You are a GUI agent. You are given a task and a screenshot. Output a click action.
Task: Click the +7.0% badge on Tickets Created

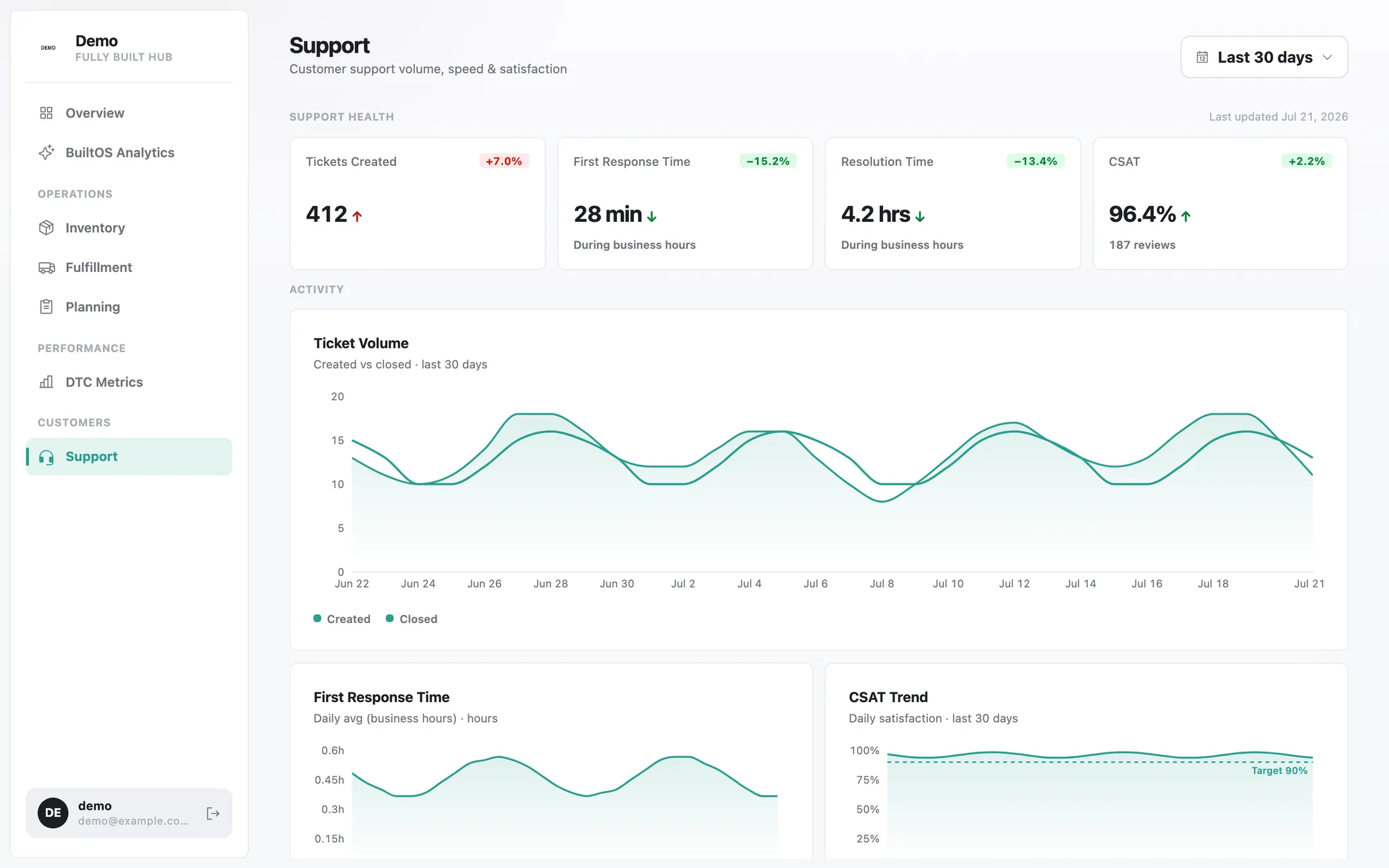[504, 161]
